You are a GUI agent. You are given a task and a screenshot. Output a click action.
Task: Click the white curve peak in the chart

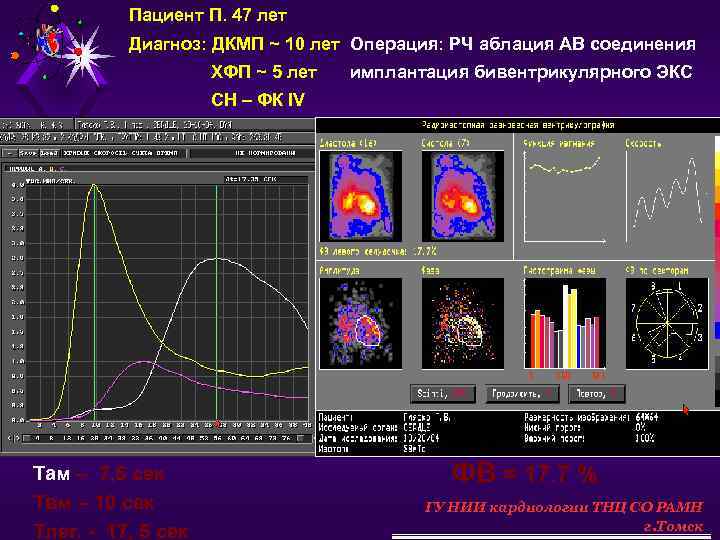(216, 259)
